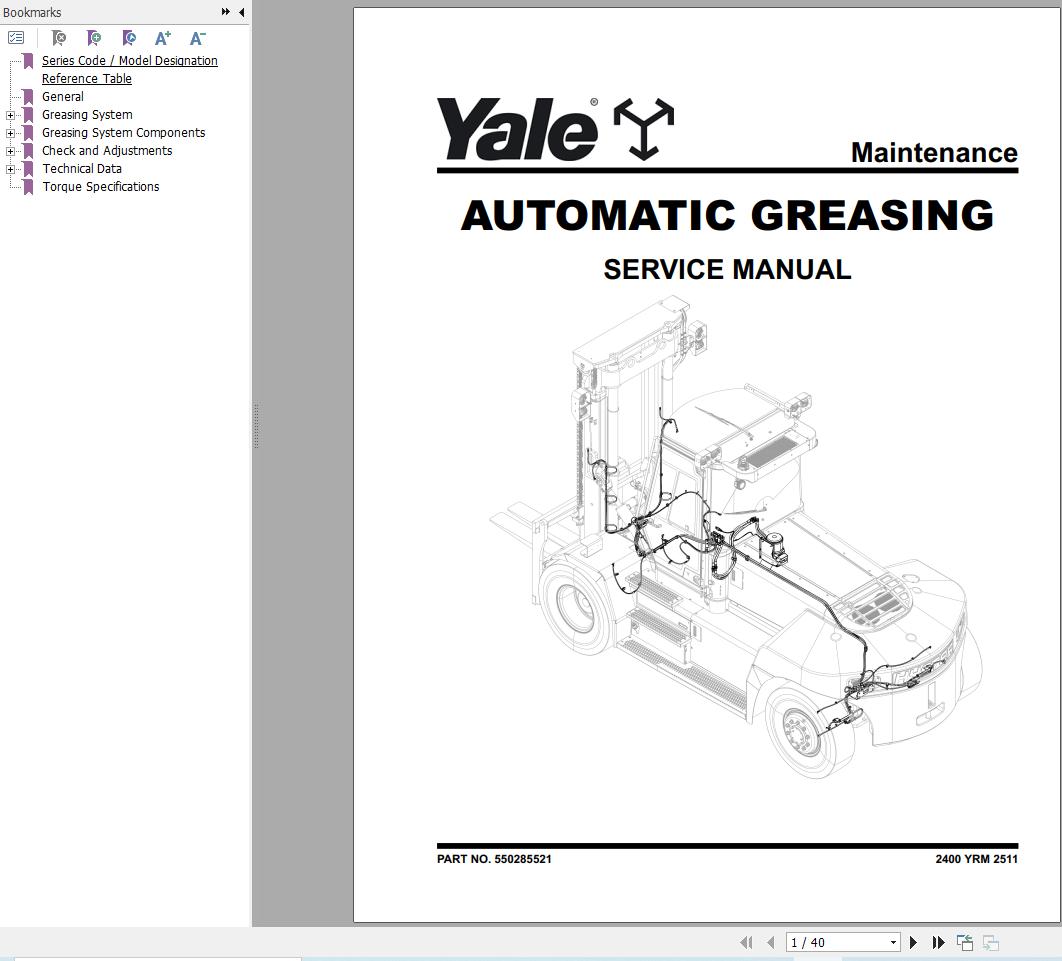Viewport: 1062px width, 961px height.
Task: Select the Technical Data bookmark
Action: (x=82, y=168)
